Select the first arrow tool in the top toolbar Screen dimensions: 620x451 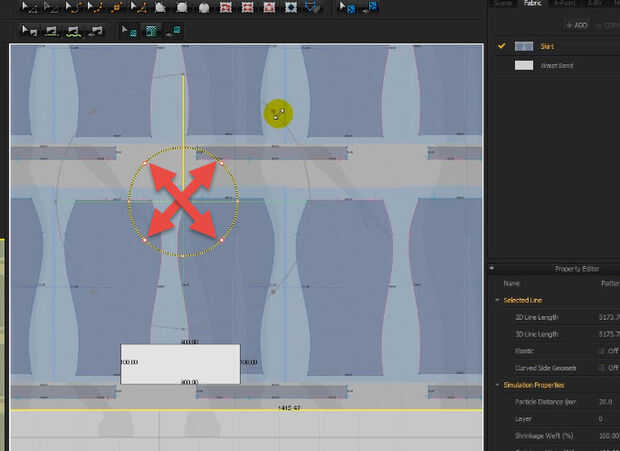[x=31, y=7]
